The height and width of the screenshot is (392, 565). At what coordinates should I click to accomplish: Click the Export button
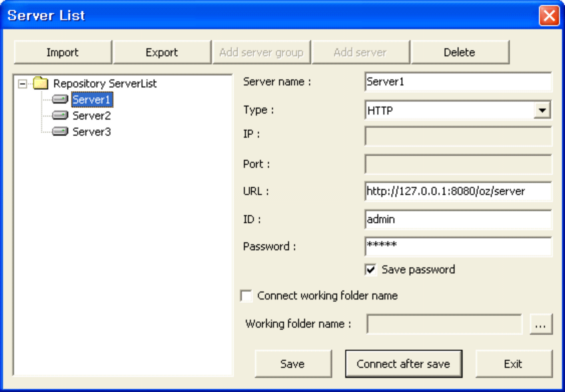pyautogui.click(x=162, y=52)
